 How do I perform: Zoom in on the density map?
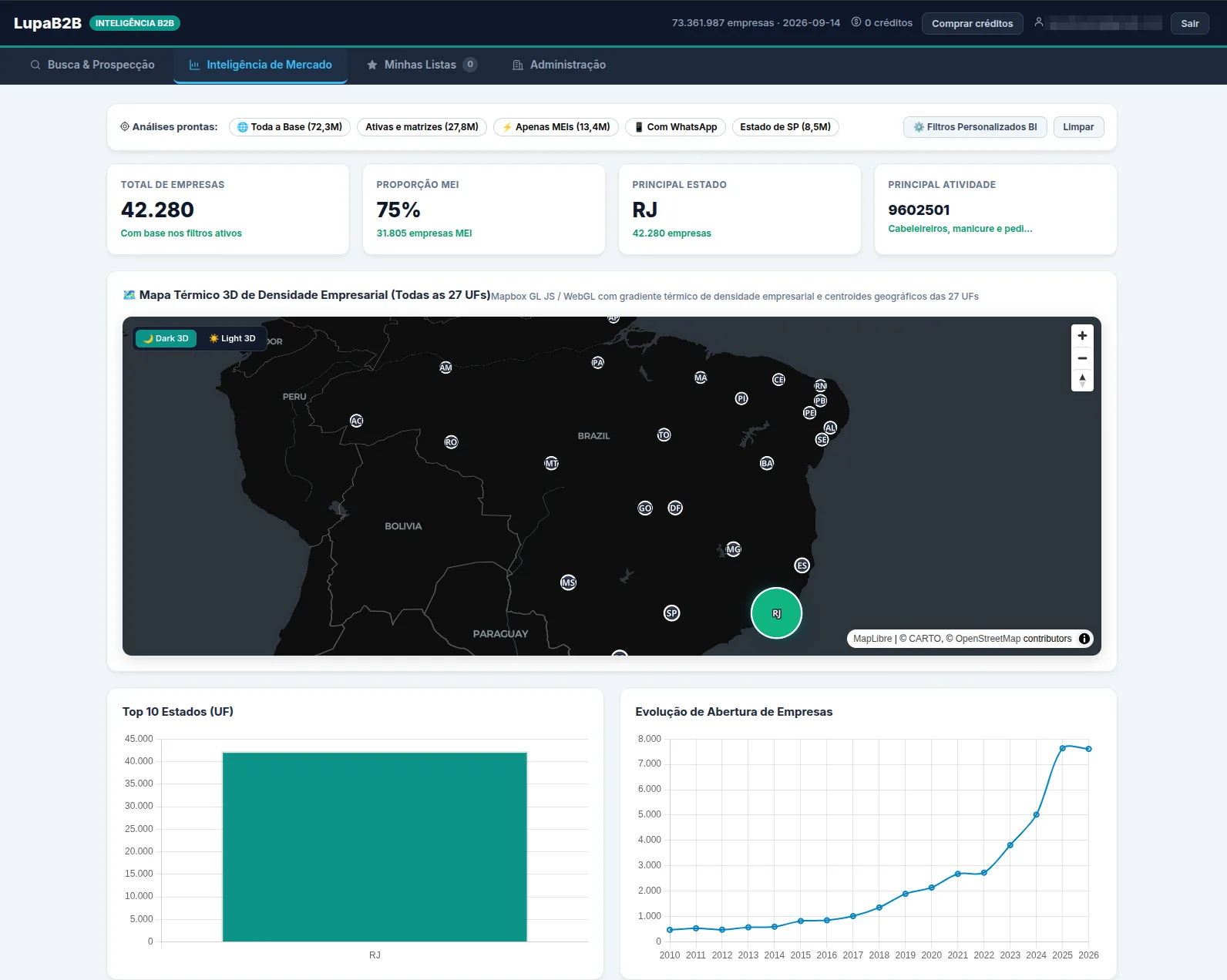(1082, 336)
